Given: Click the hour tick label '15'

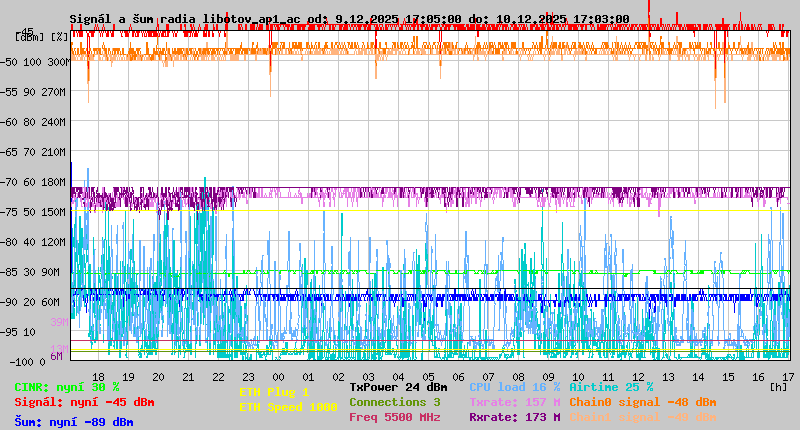Looking at the screenshot, I should pos(728,377).
